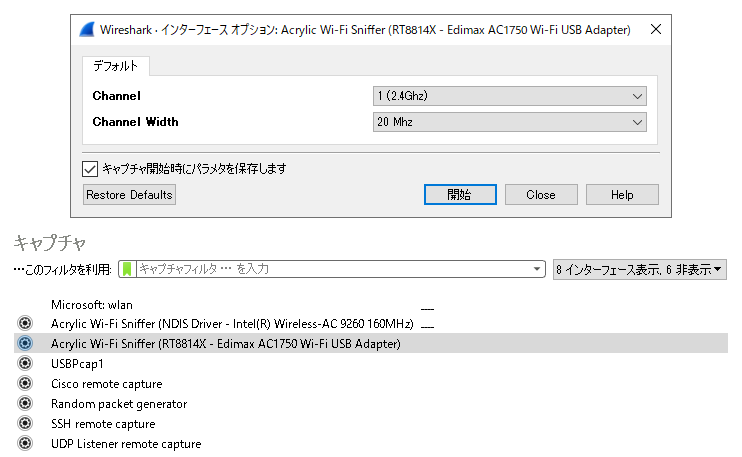742x457 pixels.
Task: Click Restore Defaults button
Action: click(x=129, y=194)
